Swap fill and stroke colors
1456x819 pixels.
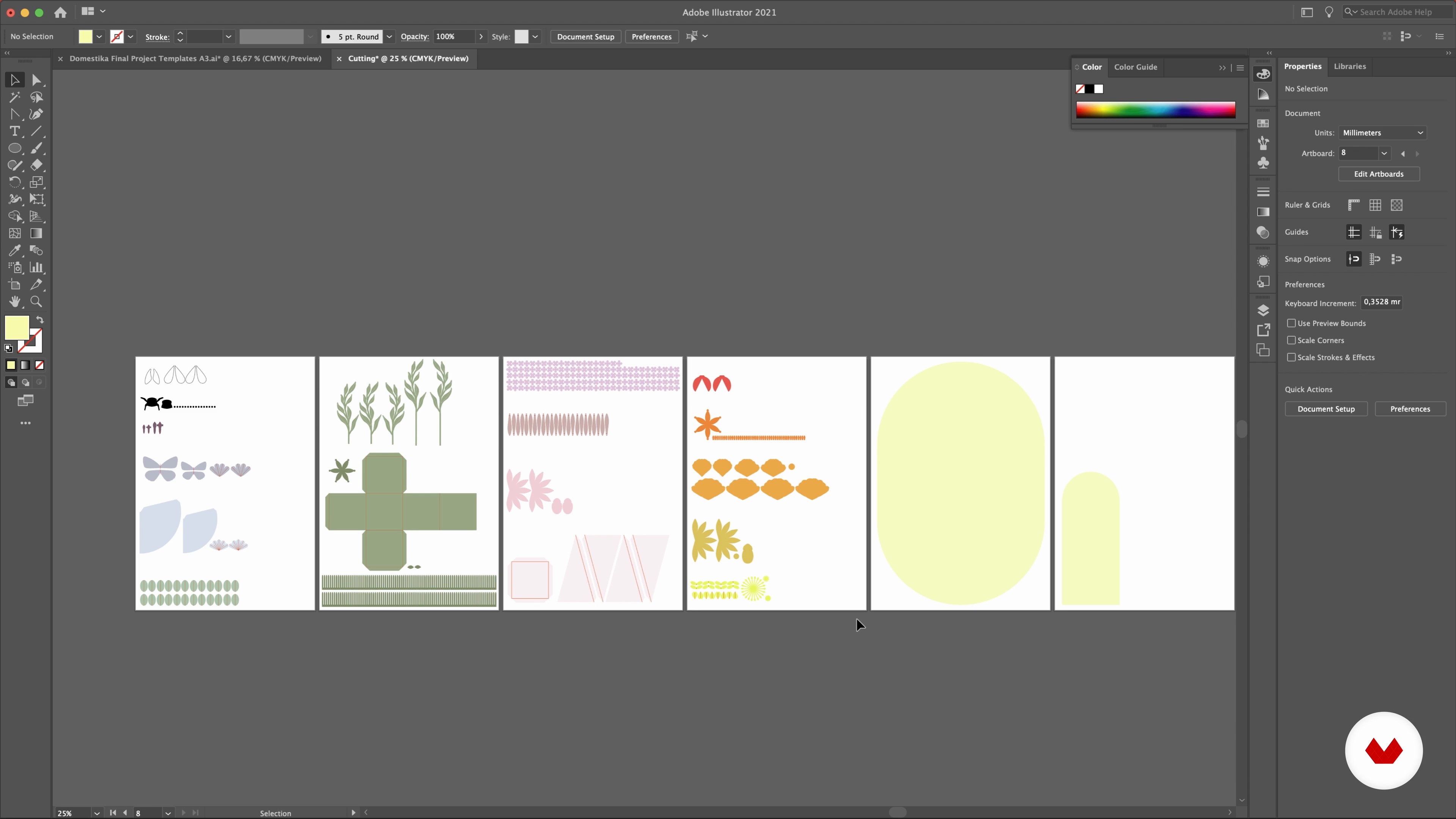pyautogui.click(x=40, y=319)
